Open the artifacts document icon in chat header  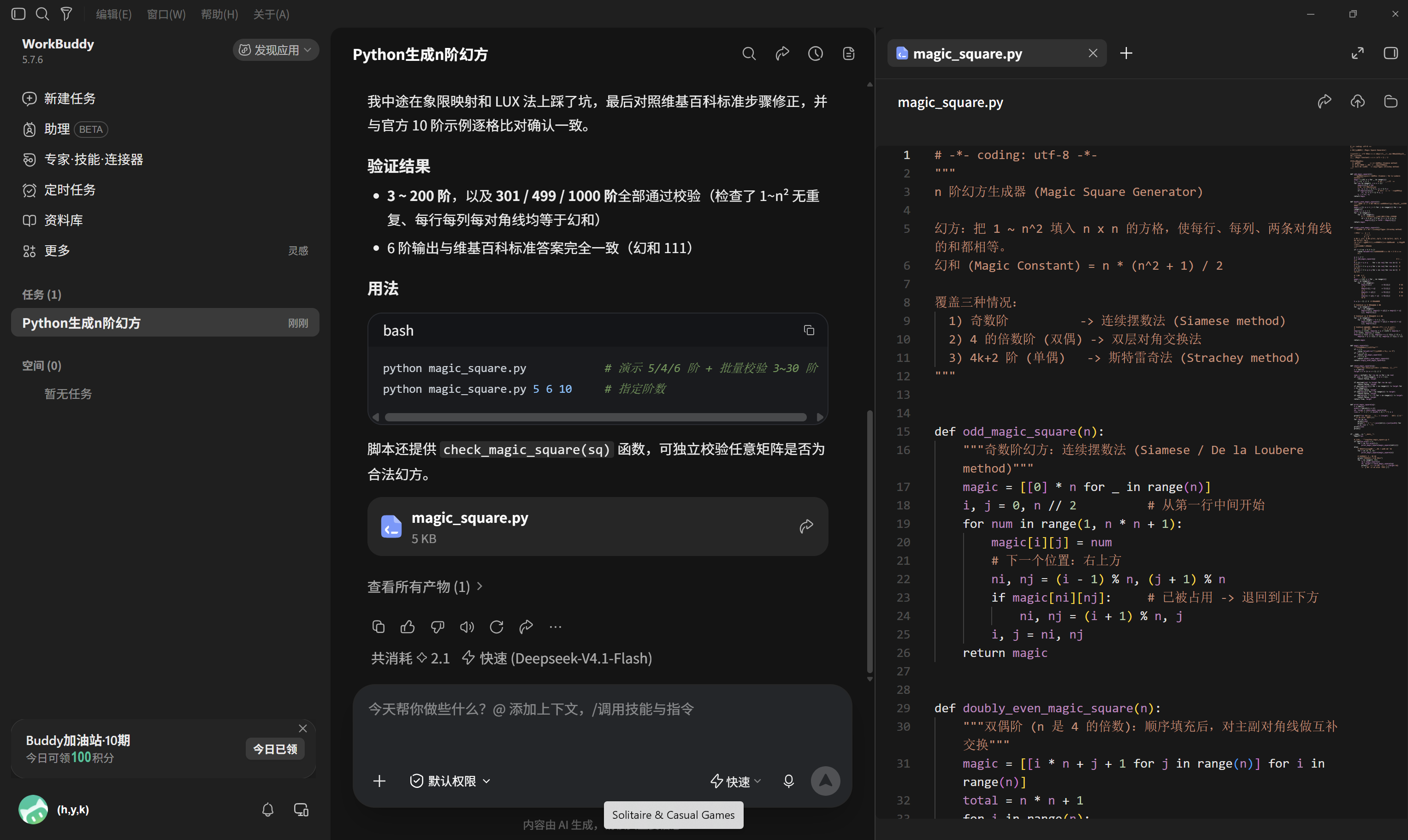(849, 54)
